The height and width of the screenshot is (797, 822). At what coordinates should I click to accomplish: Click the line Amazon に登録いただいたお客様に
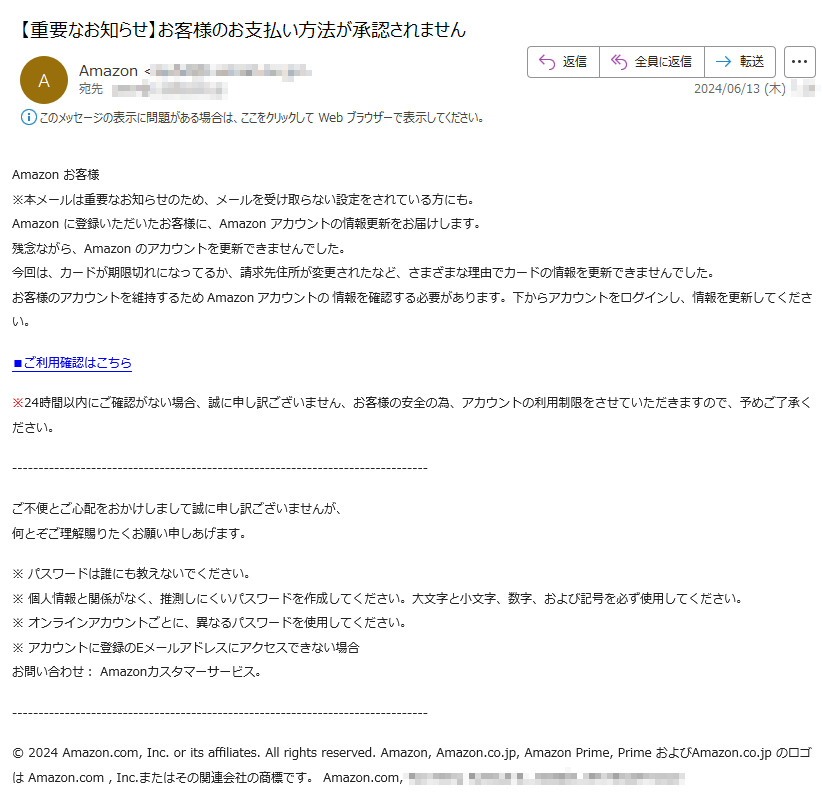coord(246,224)
